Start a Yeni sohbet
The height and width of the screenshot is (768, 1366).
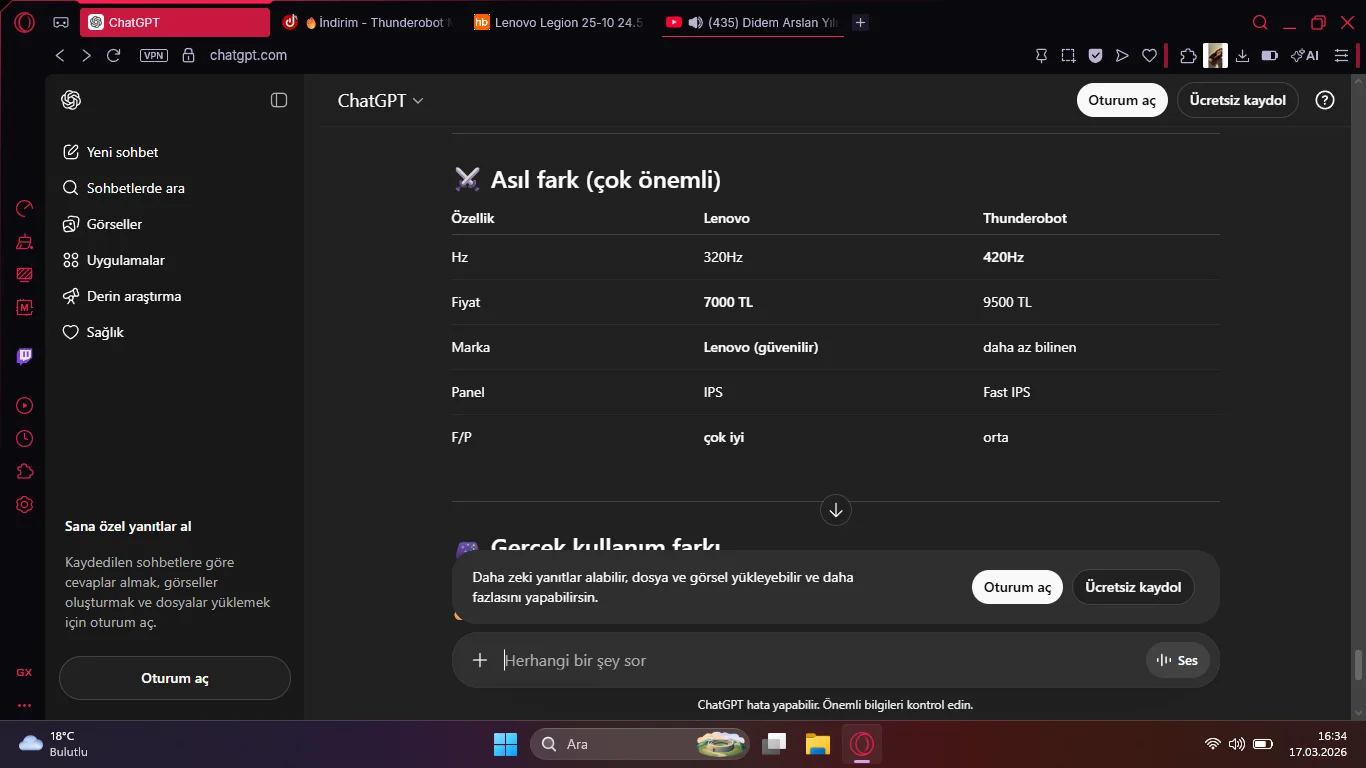pos(175,152)
